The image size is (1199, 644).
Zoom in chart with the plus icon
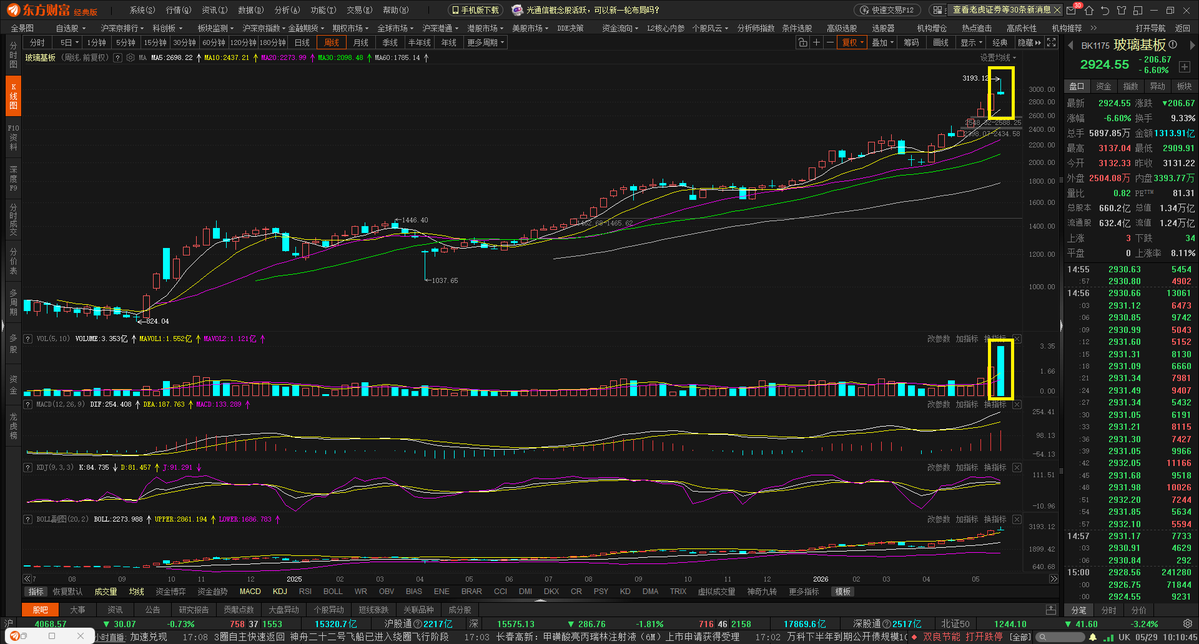click(x=817, y=43)
